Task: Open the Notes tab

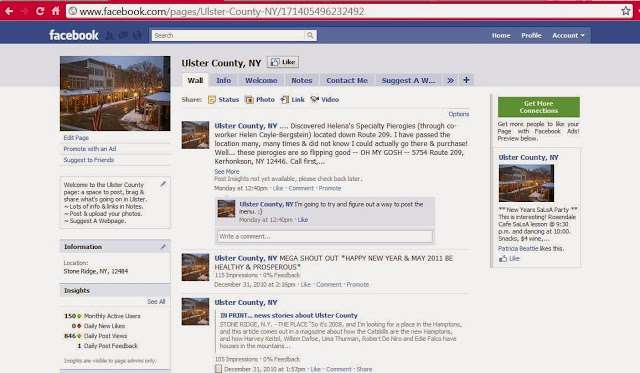Action: [x=302, y=80]
